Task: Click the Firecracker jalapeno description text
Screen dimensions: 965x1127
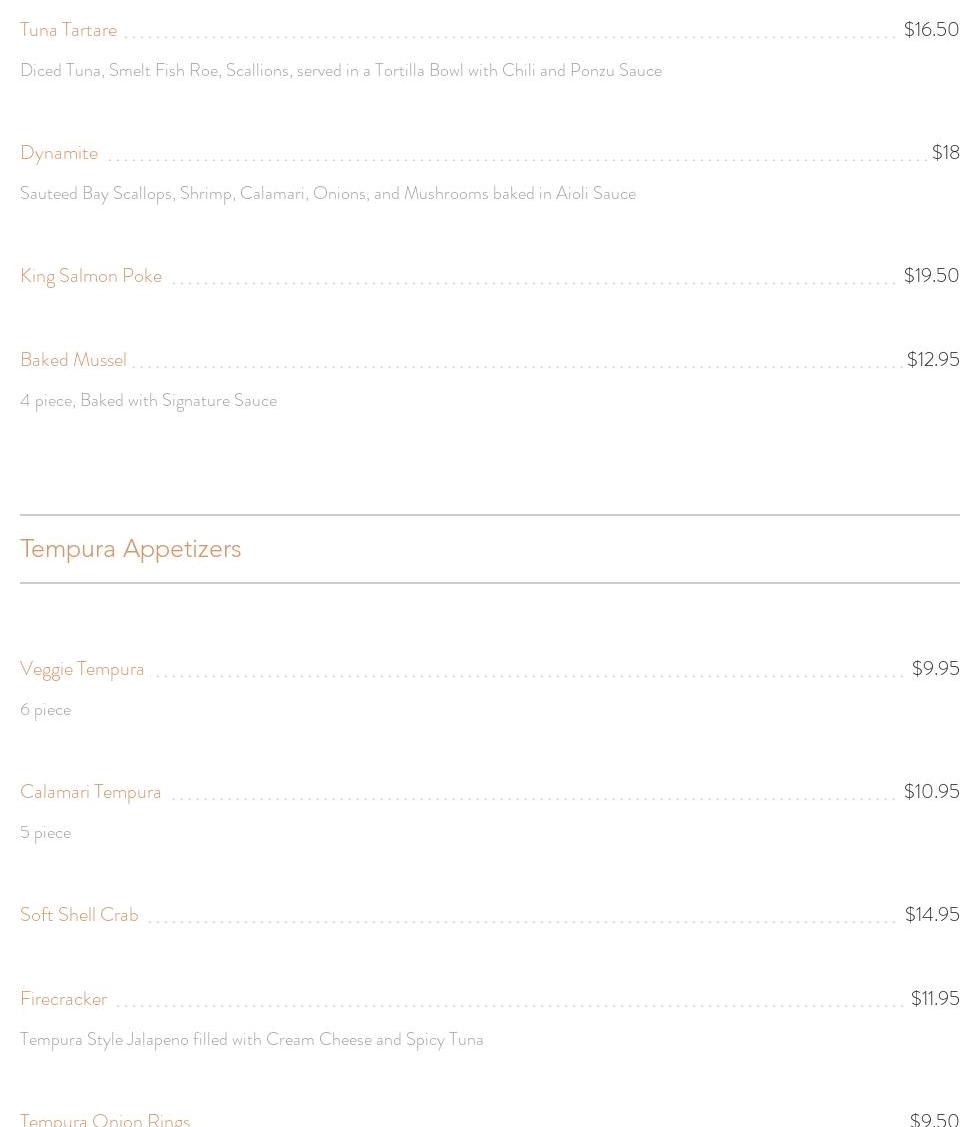Action: click(251, 1040)
